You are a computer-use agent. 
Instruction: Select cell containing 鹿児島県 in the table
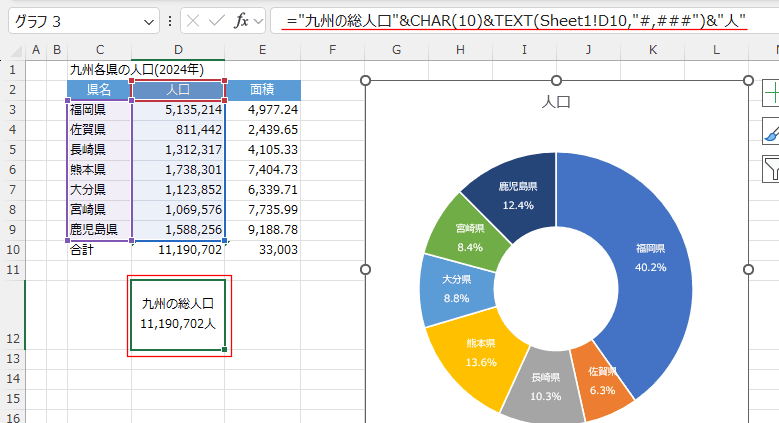tap(99, 229)
